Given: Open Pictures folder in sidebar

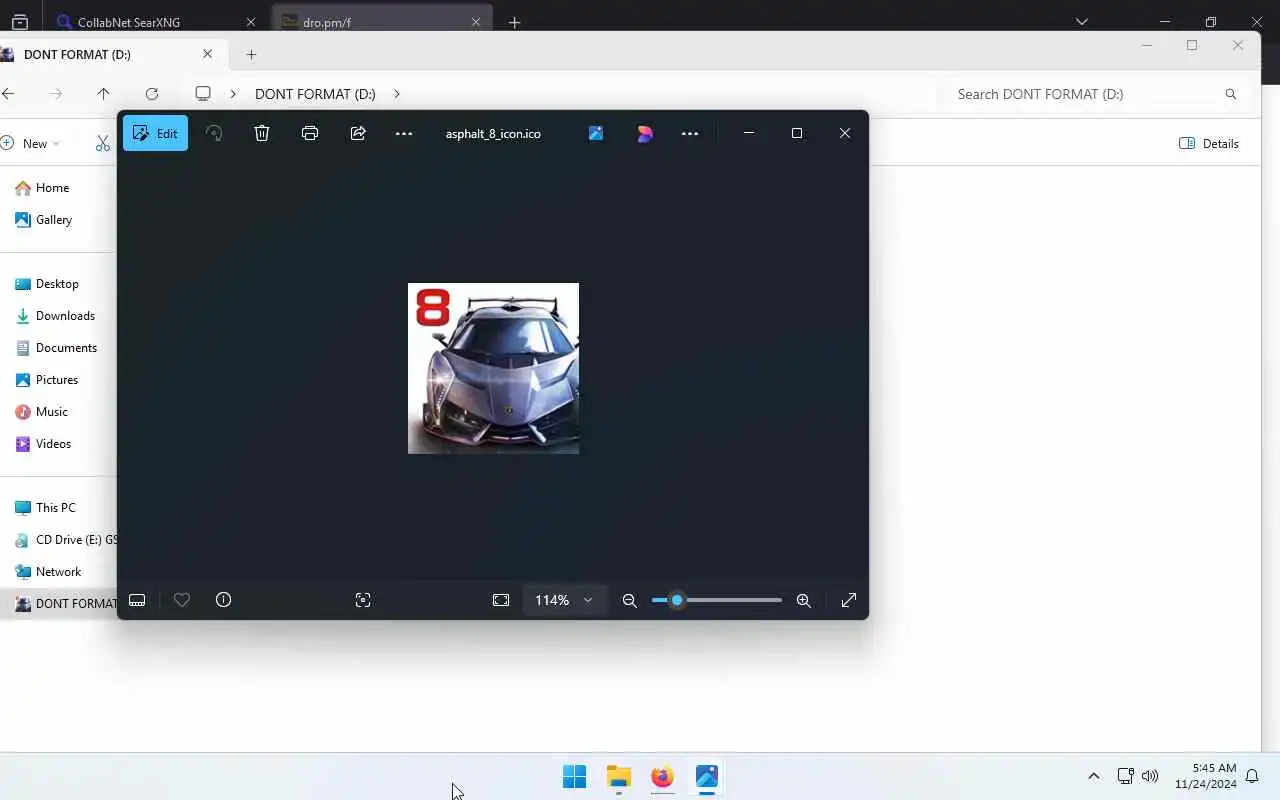Looking at the screenshot, I should pyautogui.click(x=48, y=379).
